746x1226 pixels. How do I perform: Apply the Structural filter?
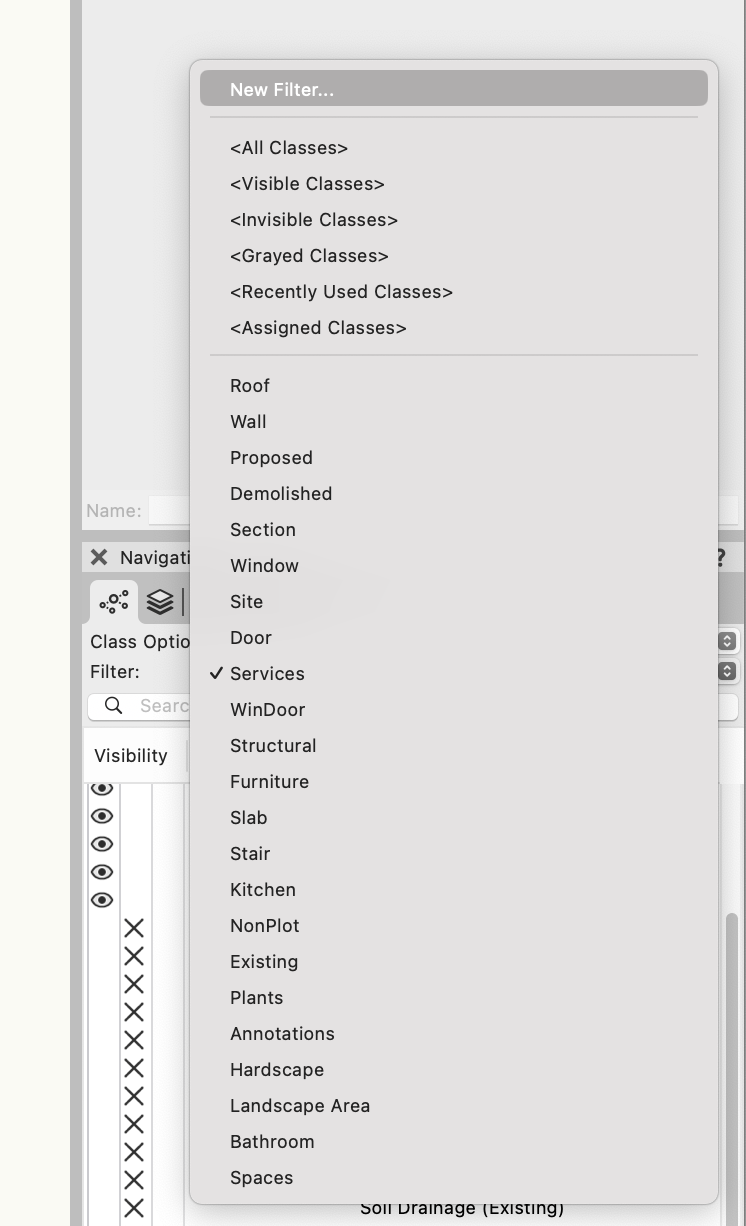(273, 746)
